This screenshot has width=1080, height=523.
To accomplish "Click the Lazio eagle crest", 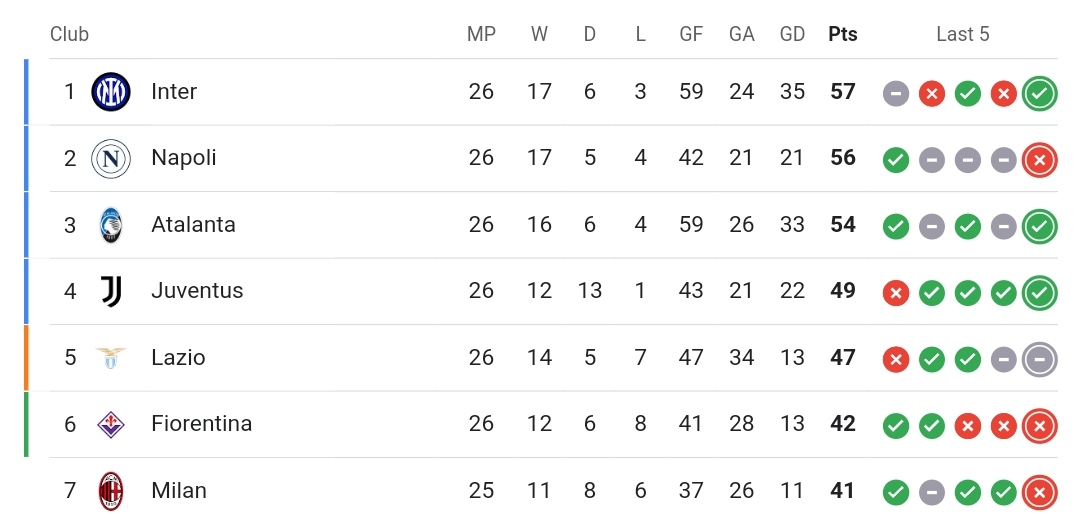I will 111,358.
